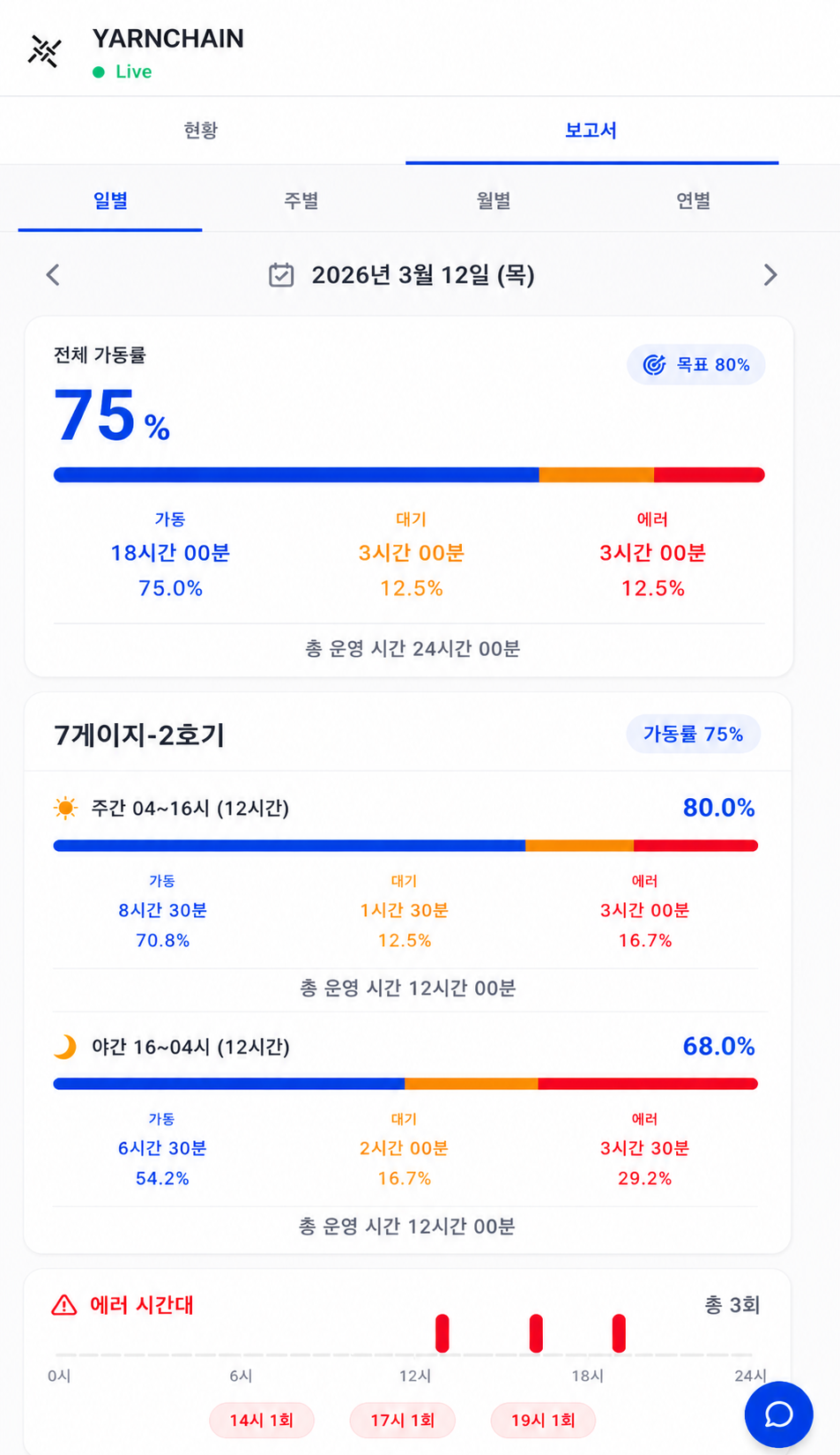Click the sun icon for 주간 shift
The image size is (840, 1455).
click(65, 808)
